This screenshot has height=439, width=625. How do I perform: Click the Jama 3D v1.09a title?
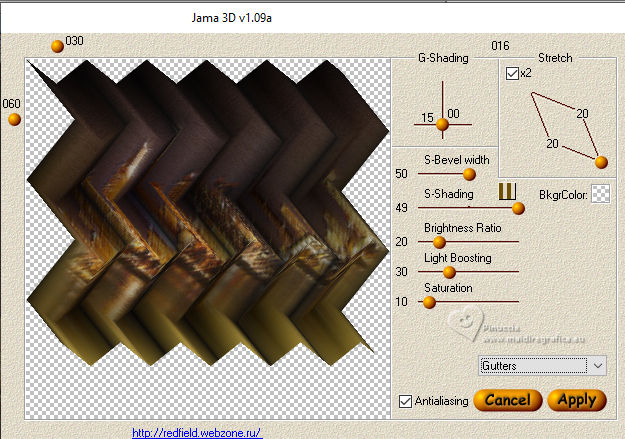(x=232, y=18)
